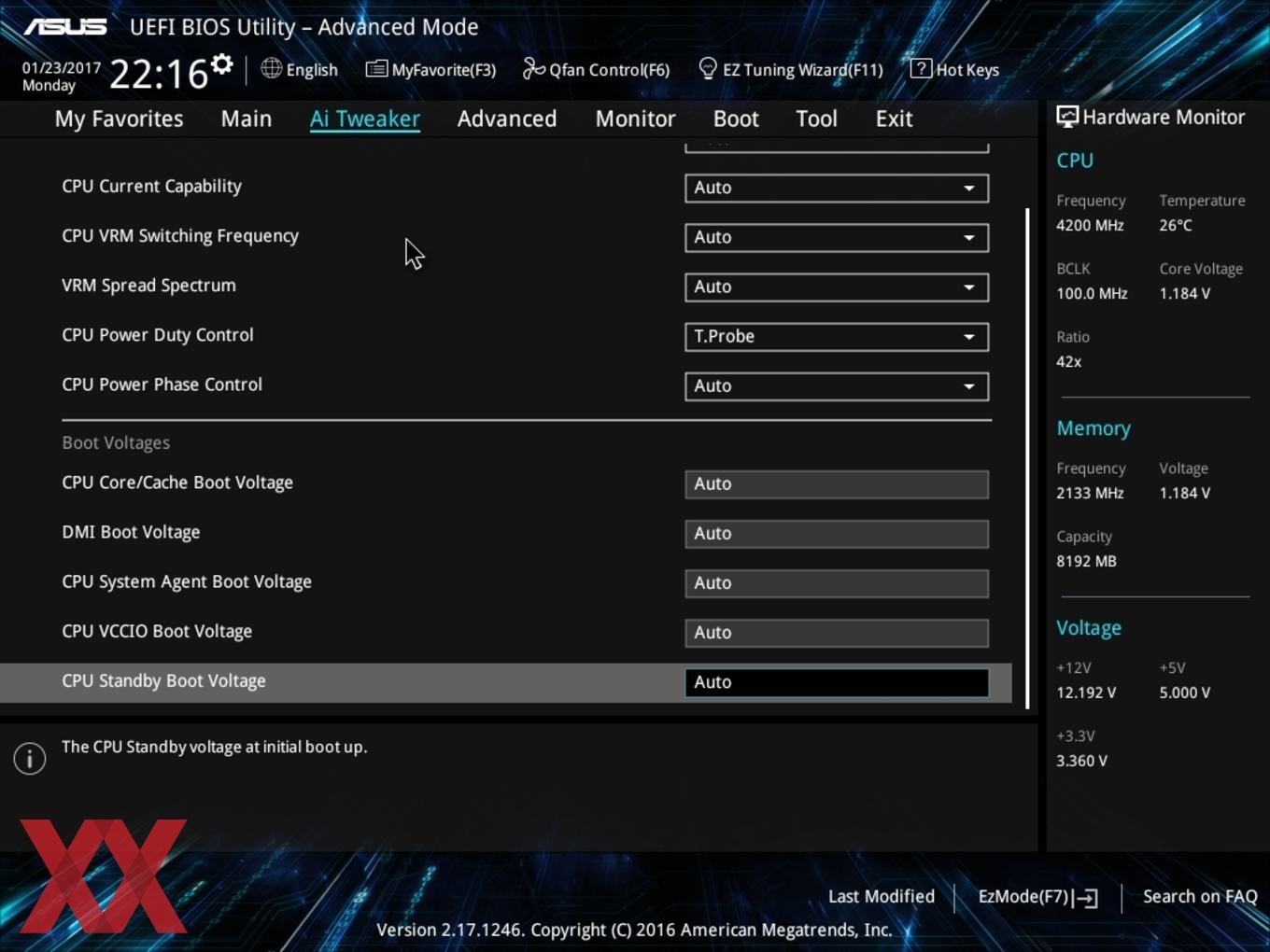Image resolution: width=1270 pixels, height=952 pixels.
Task: Open VRM Spread Spectrum dropdown
Action: point(837,287)
